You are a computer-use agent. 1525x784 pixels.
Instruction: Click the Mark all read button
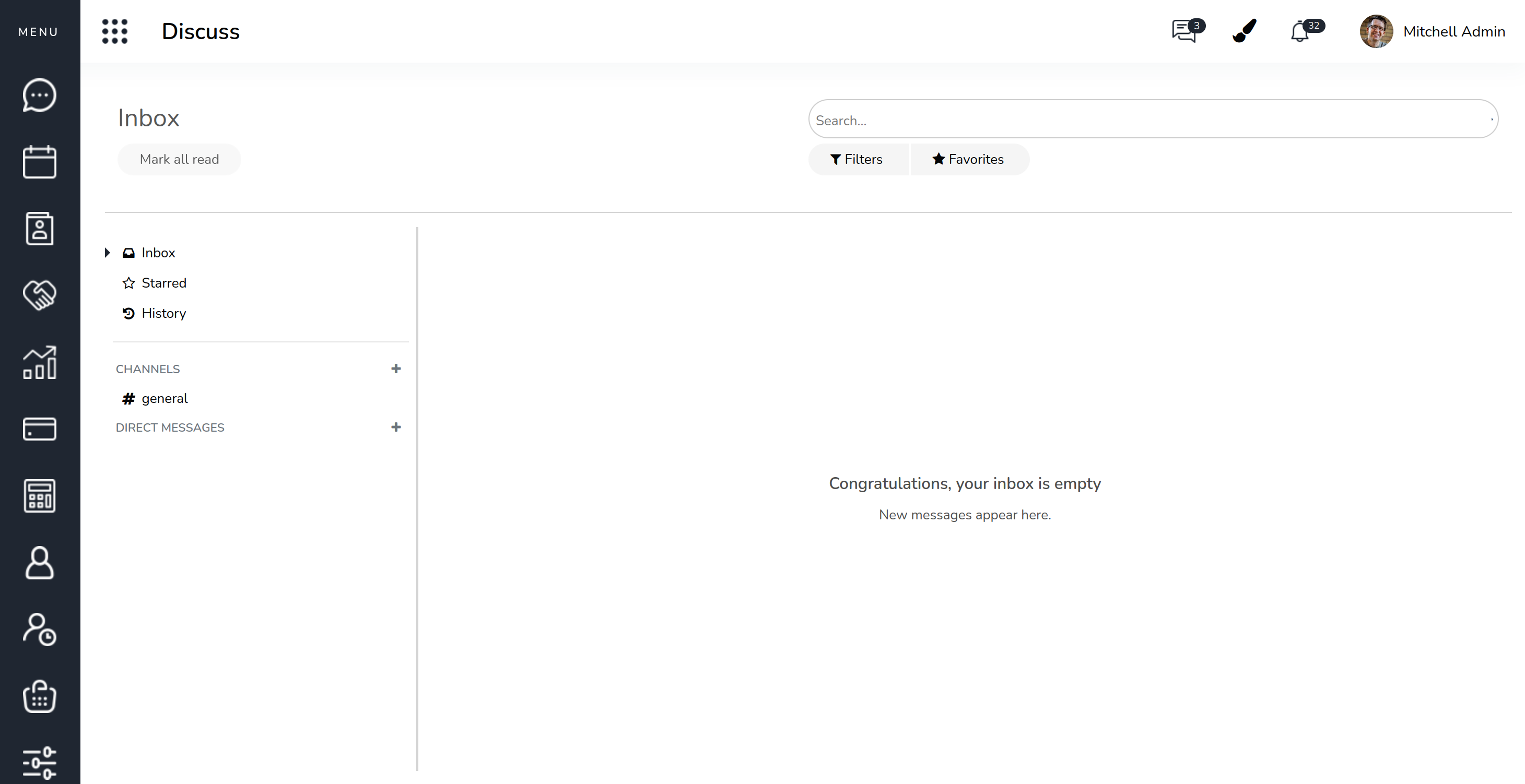[x=179, y=159]
